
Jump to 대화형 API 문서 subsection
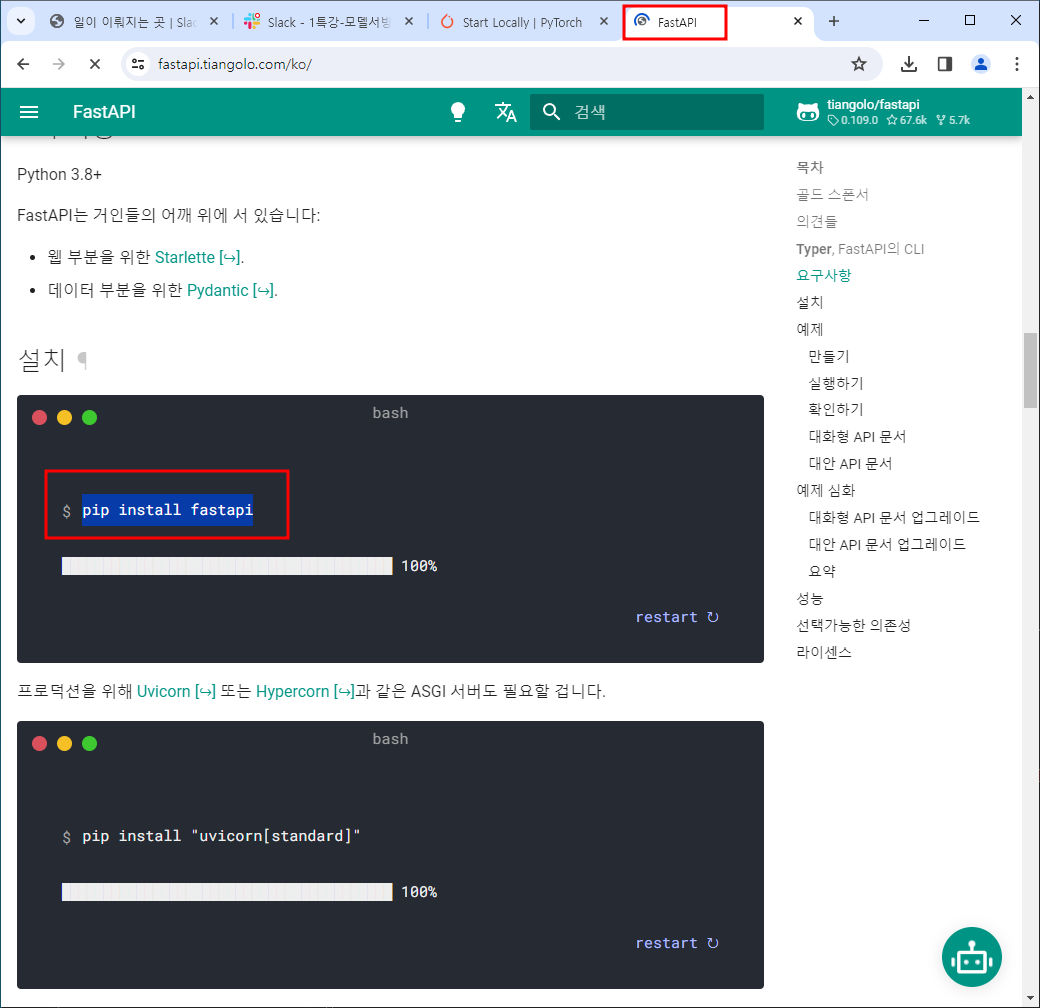pos(857,437)
